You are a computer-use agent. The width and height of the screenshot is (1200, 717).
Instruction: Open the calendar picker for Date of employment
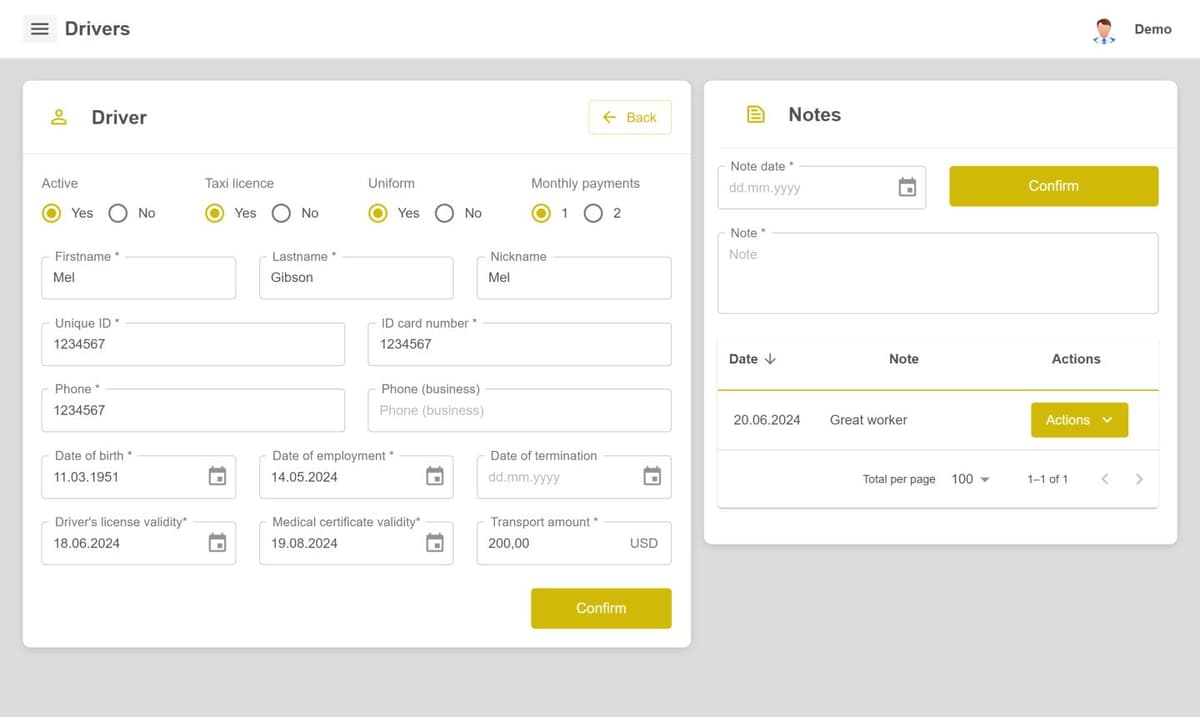(435, 477)
